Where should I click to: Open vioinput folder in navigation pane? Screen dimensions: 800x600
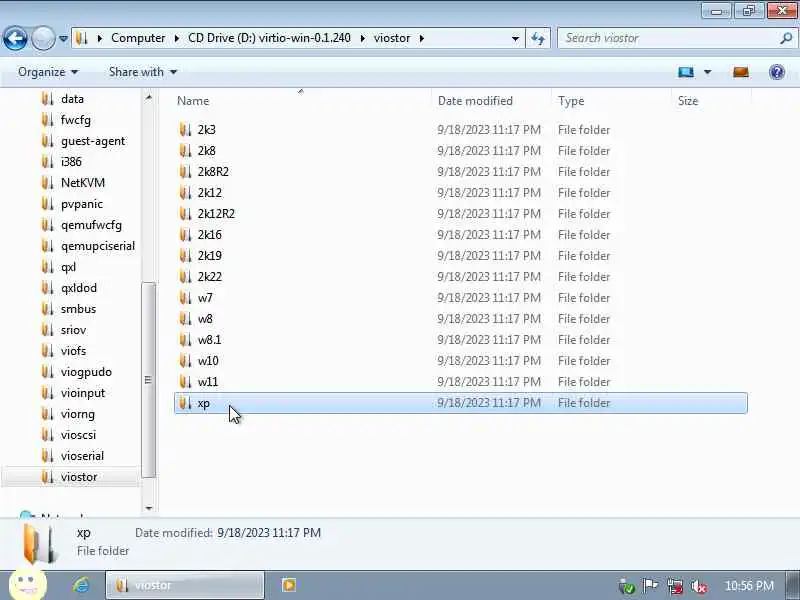83,393
